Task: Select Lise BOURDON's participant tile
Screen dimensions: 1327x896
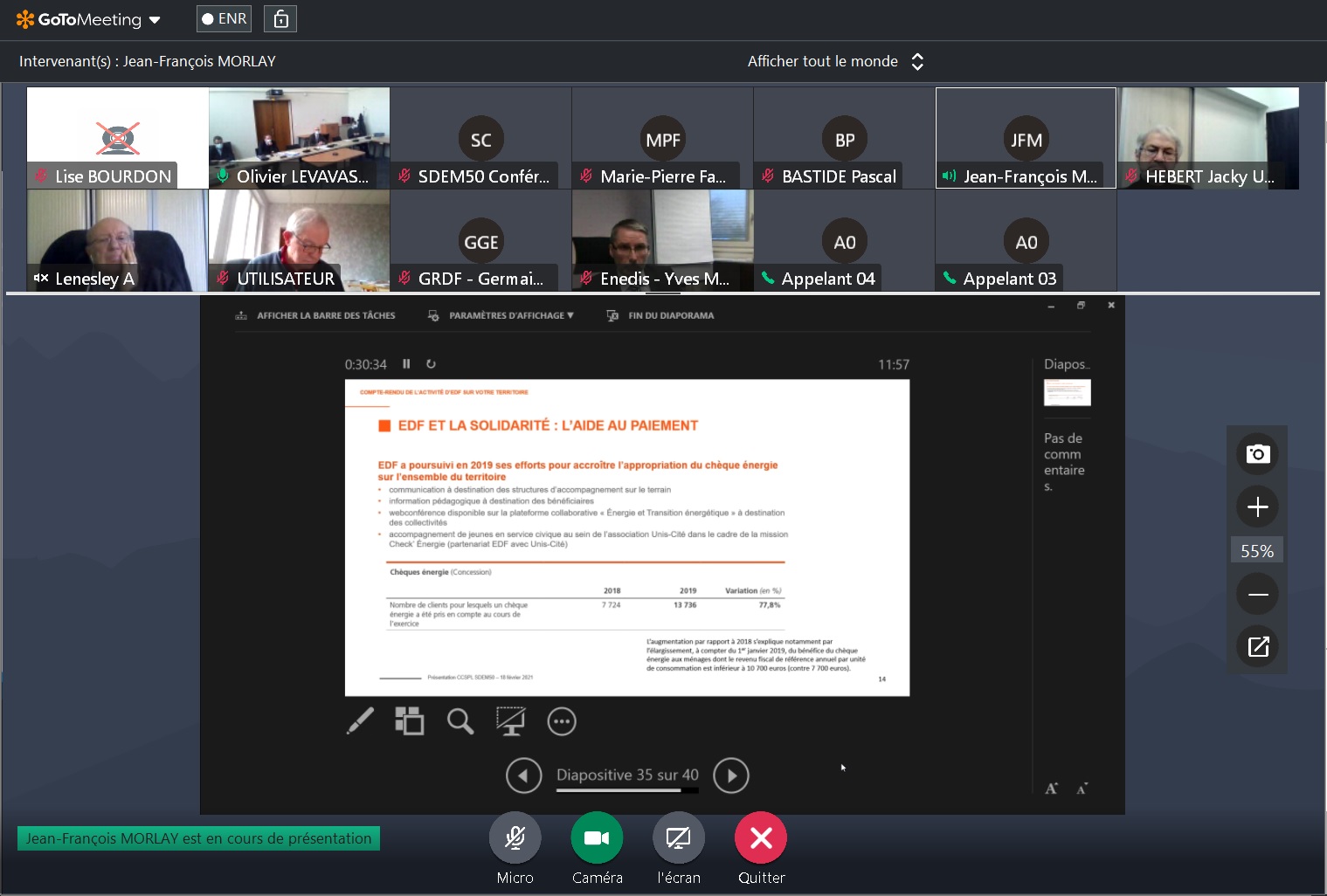Action: point(118,138)
